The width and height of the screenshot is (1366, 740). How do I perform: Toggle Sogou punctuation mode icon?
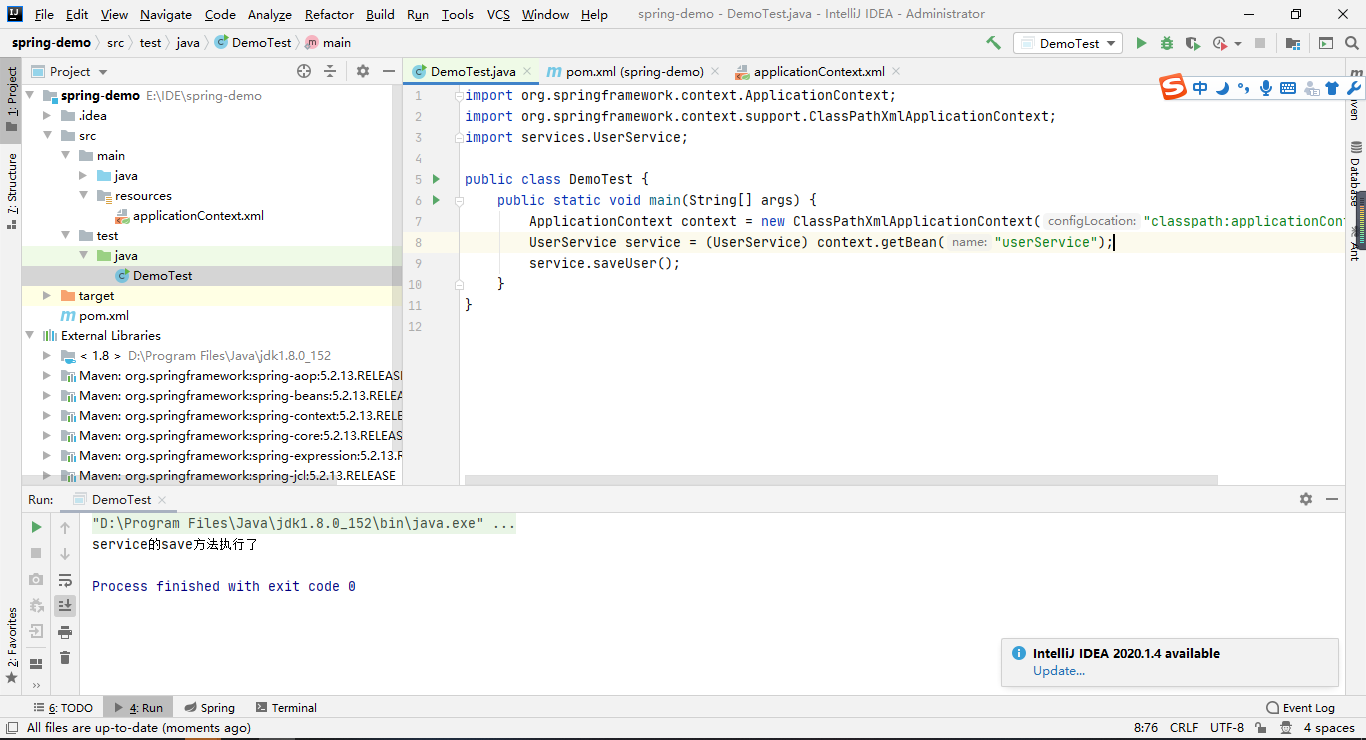[1243, 88]
